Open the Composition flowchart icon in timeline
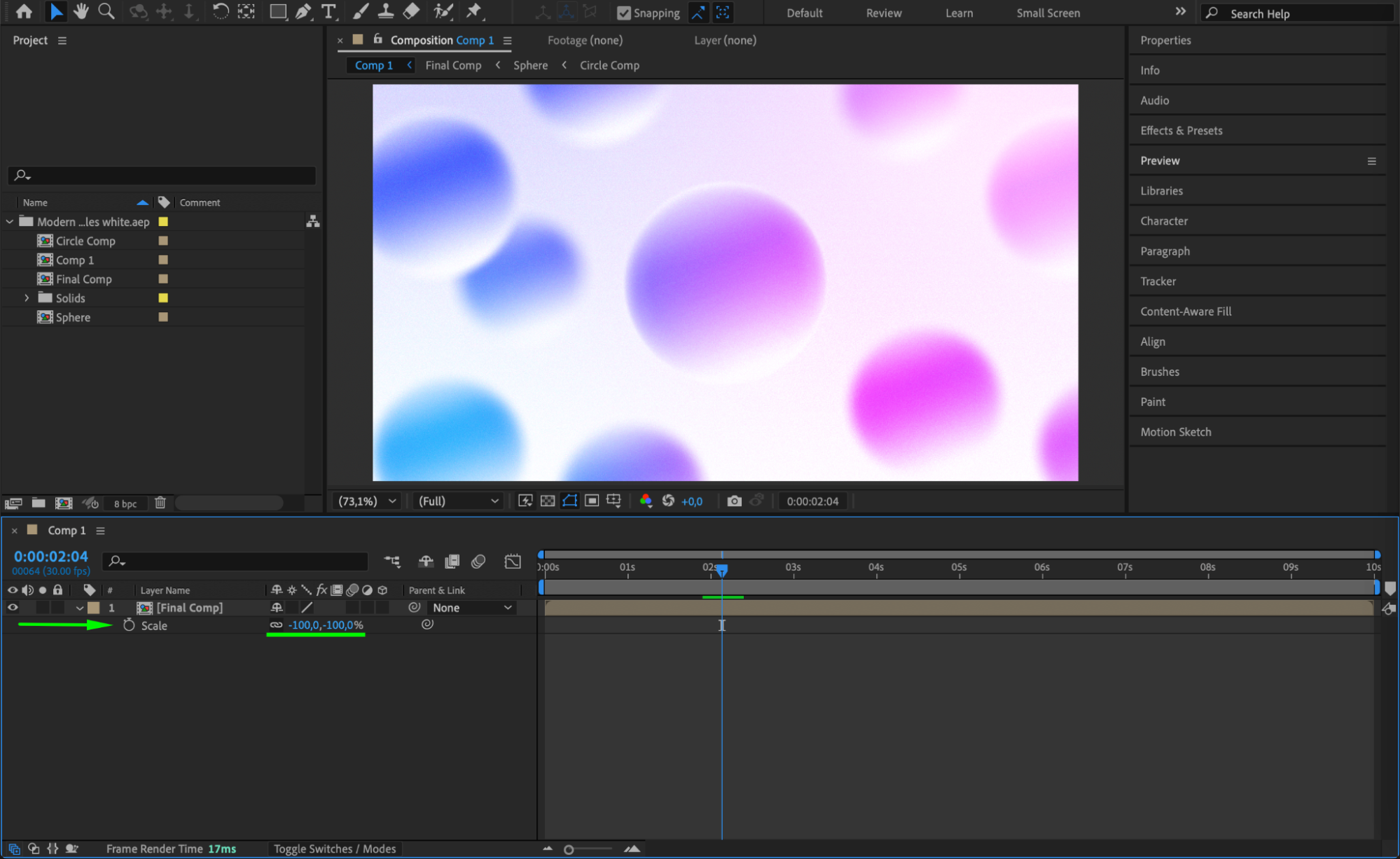Screen dimensions: 1400x859 [x=392, y=561]
